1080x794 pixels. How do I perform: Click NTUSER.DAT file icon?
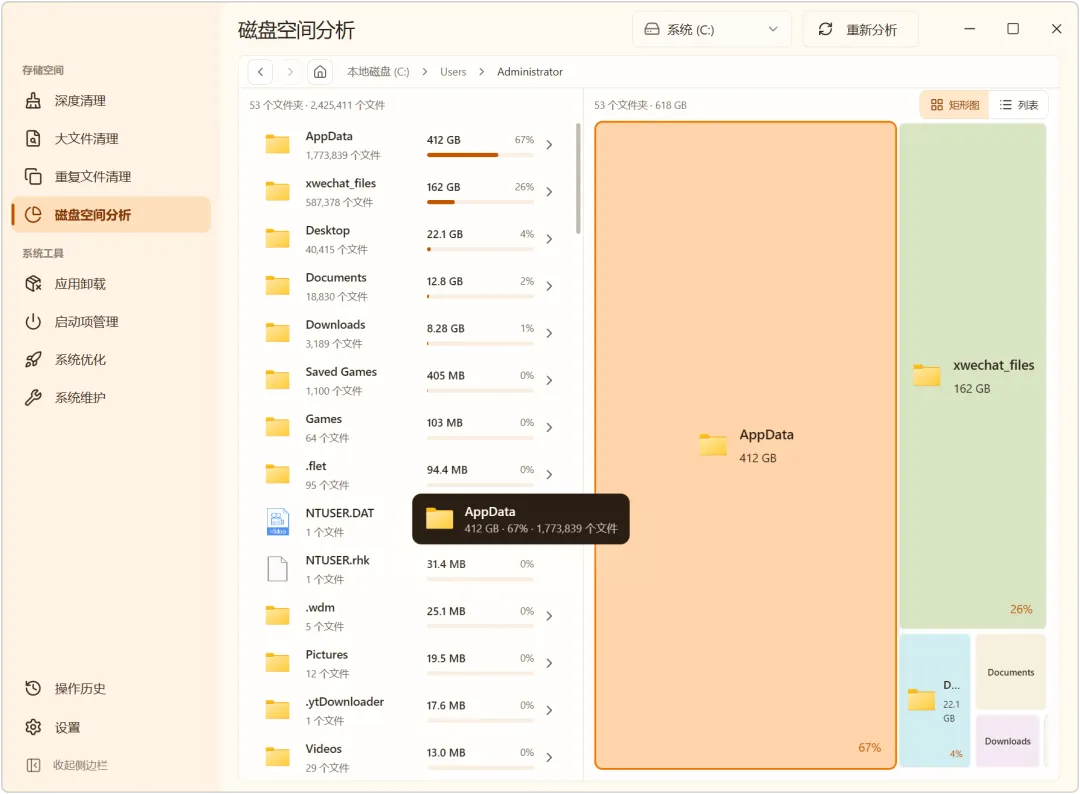point(278,521)
